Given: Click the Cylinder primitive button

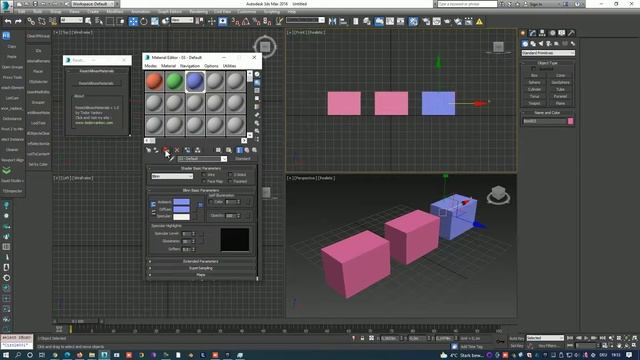Looking at the screenshot, I should tap(534, 89).
